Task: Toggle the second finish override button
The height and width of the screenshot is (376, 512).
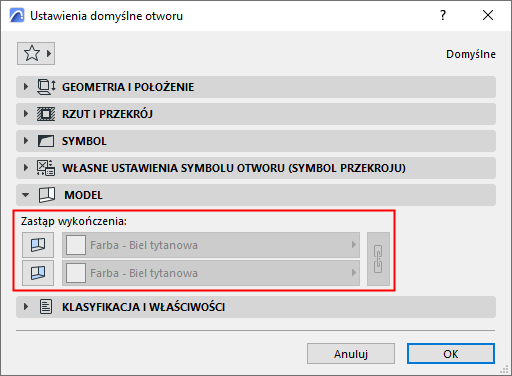Action: (38, 273)
